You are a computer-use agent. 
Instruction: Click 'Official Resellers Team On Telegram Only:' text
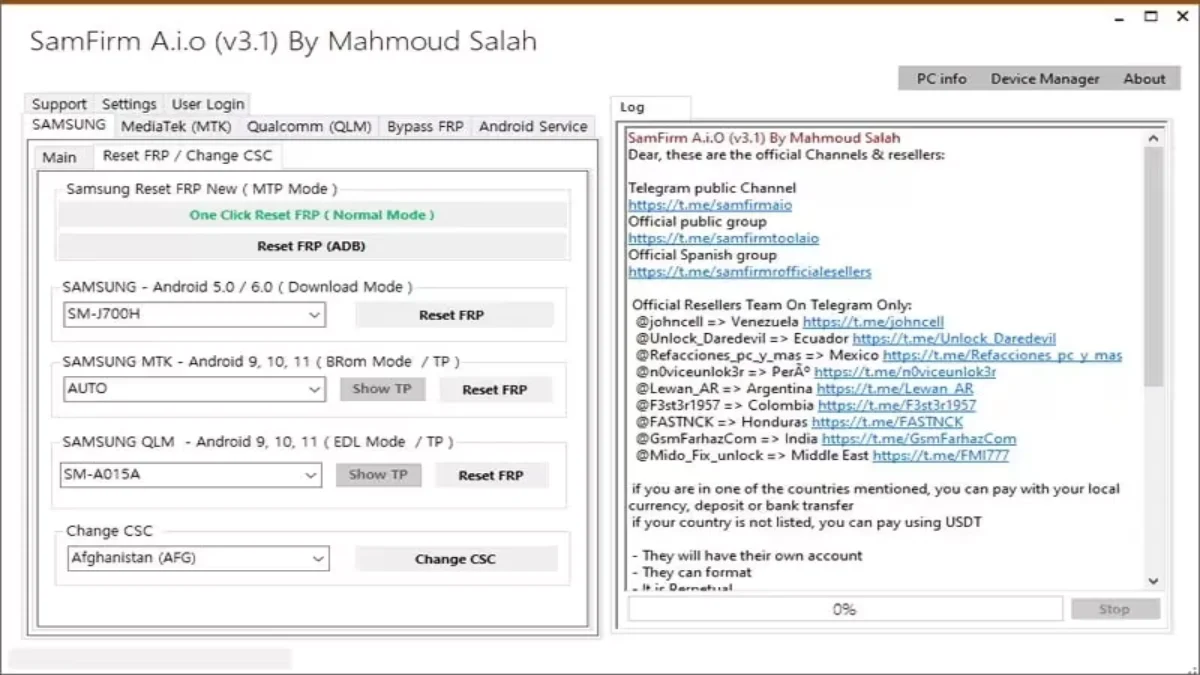click(772, 305)
